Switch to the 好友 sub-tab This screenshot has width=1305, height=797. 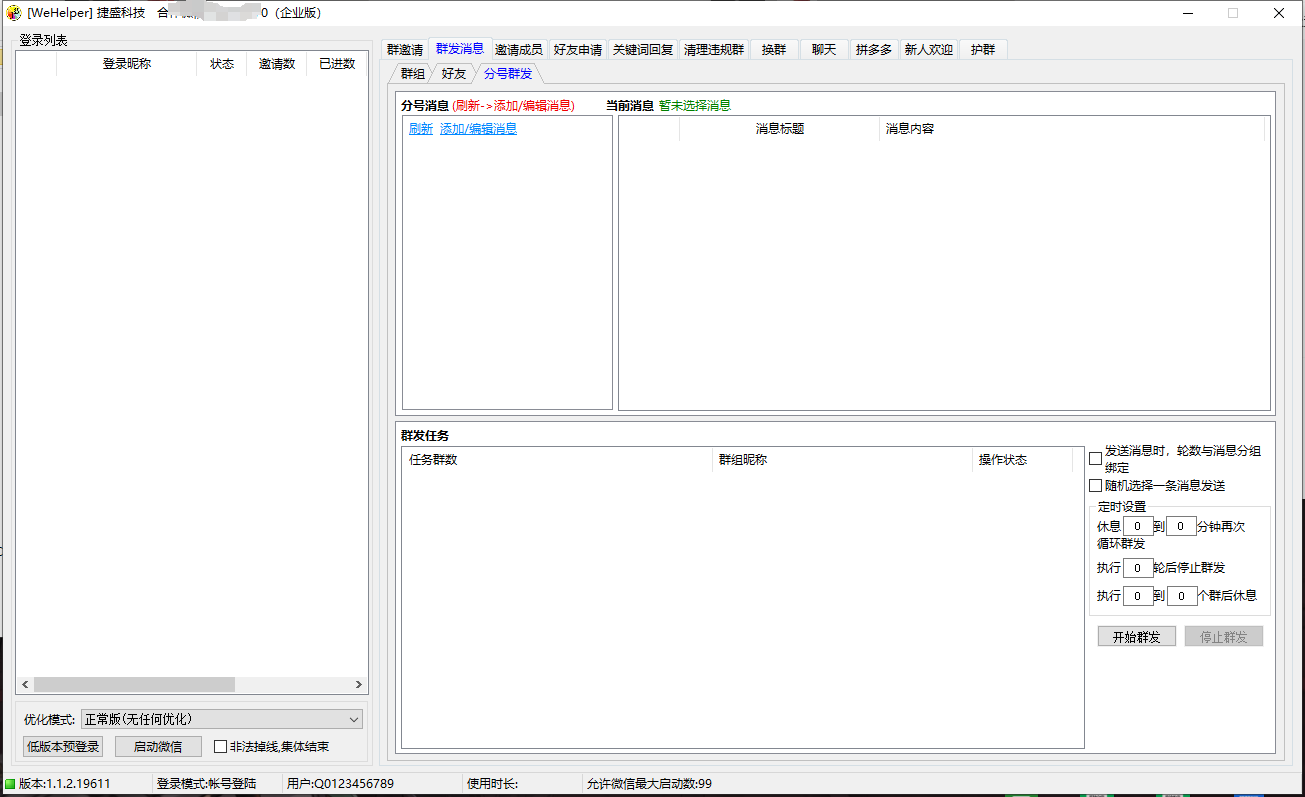coord(454,74)
